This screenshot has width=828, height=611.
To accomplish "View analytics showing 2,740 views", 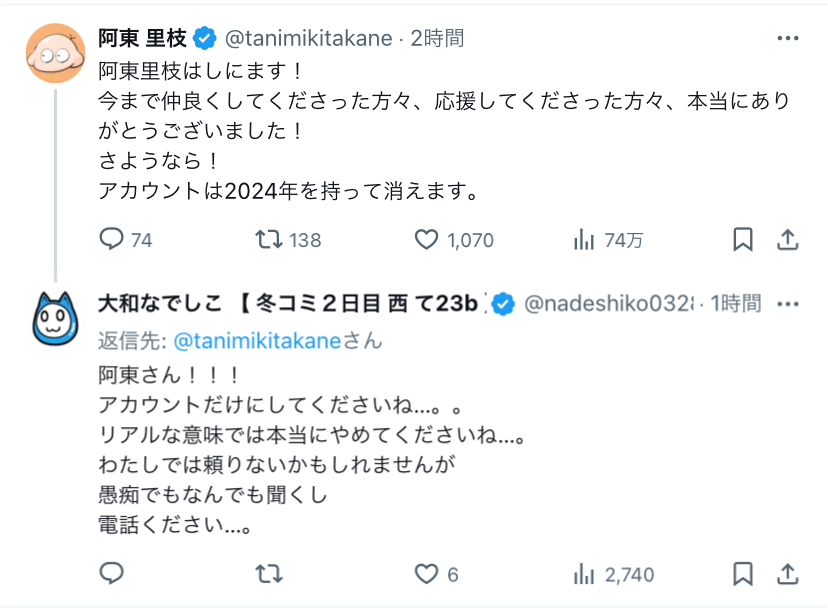I will point(584,574).
